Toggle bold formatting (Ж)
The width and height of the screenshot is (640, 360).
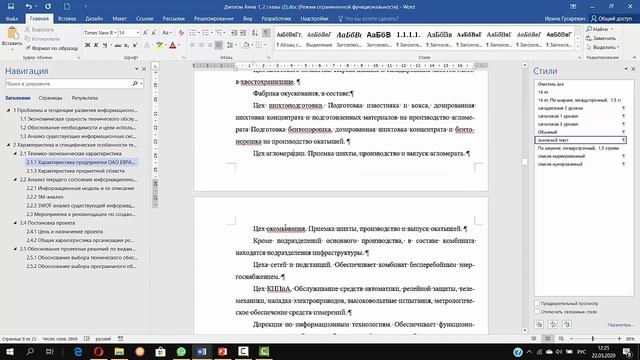coord(87,45)
